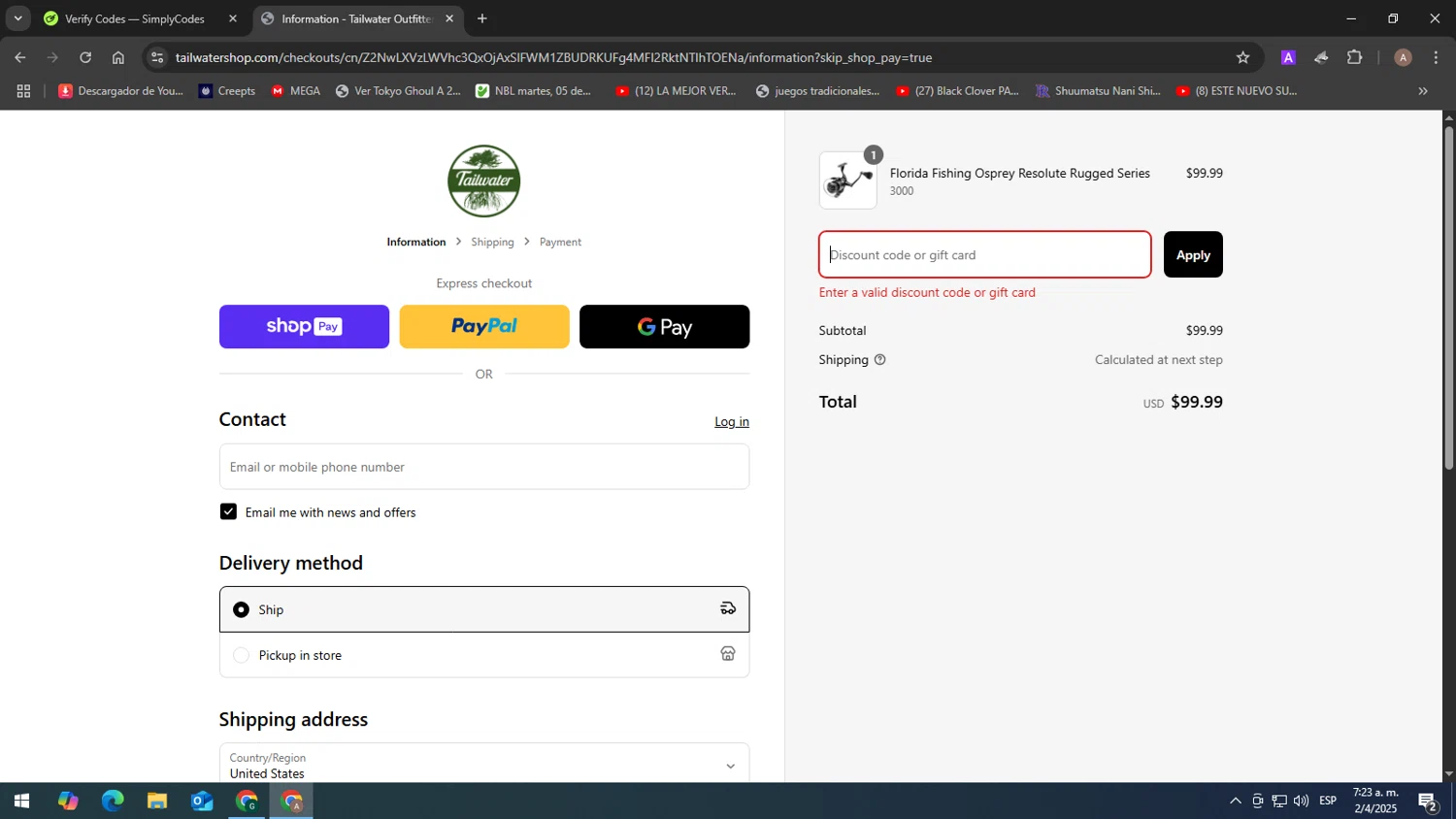The height and width of the screenshot is (819, 1456).
Task: Close the Verify Codes tab
Action: [x=232, y=18]
